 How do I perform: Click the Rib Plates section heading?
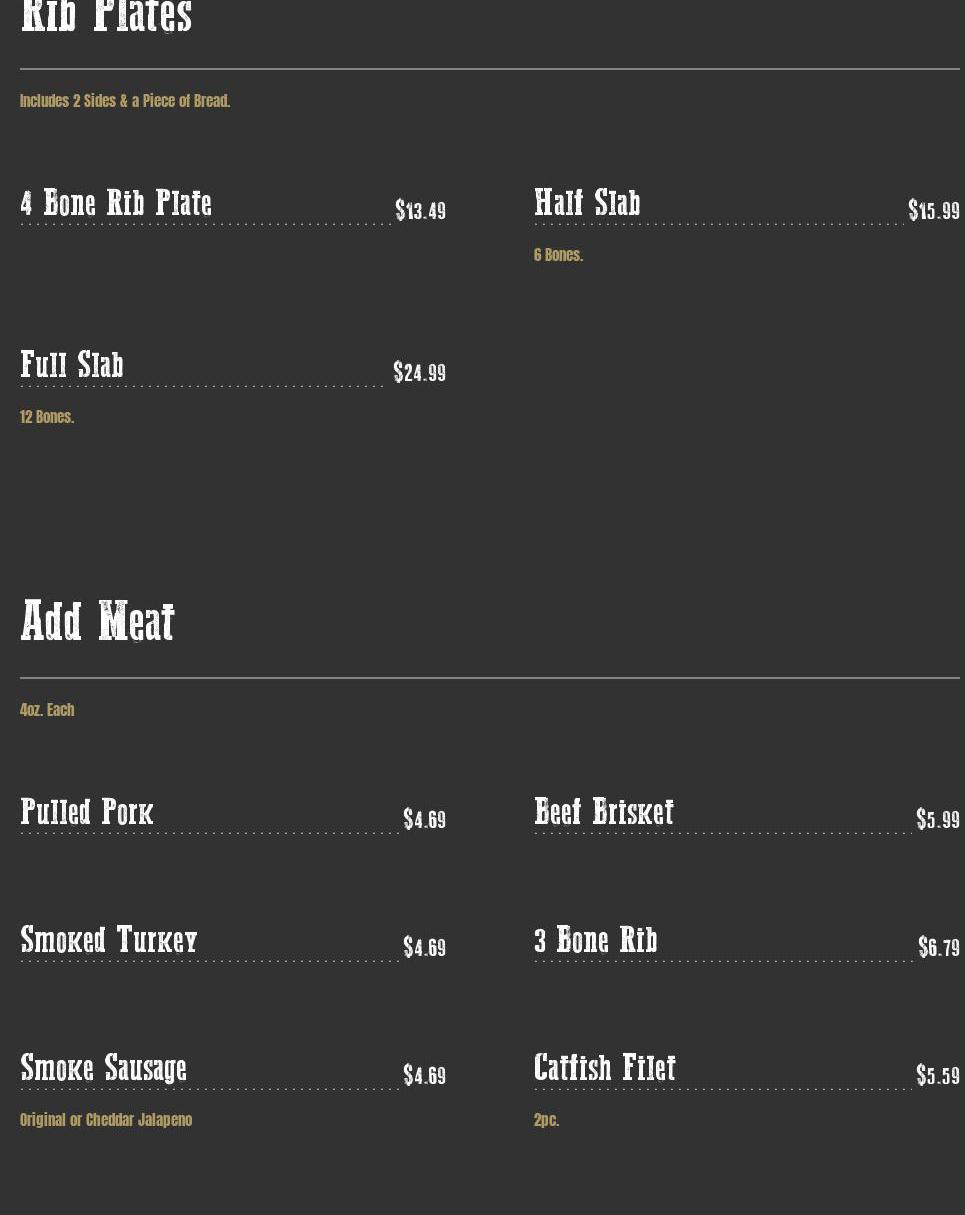pyautogui.click(x=106, y=17)
